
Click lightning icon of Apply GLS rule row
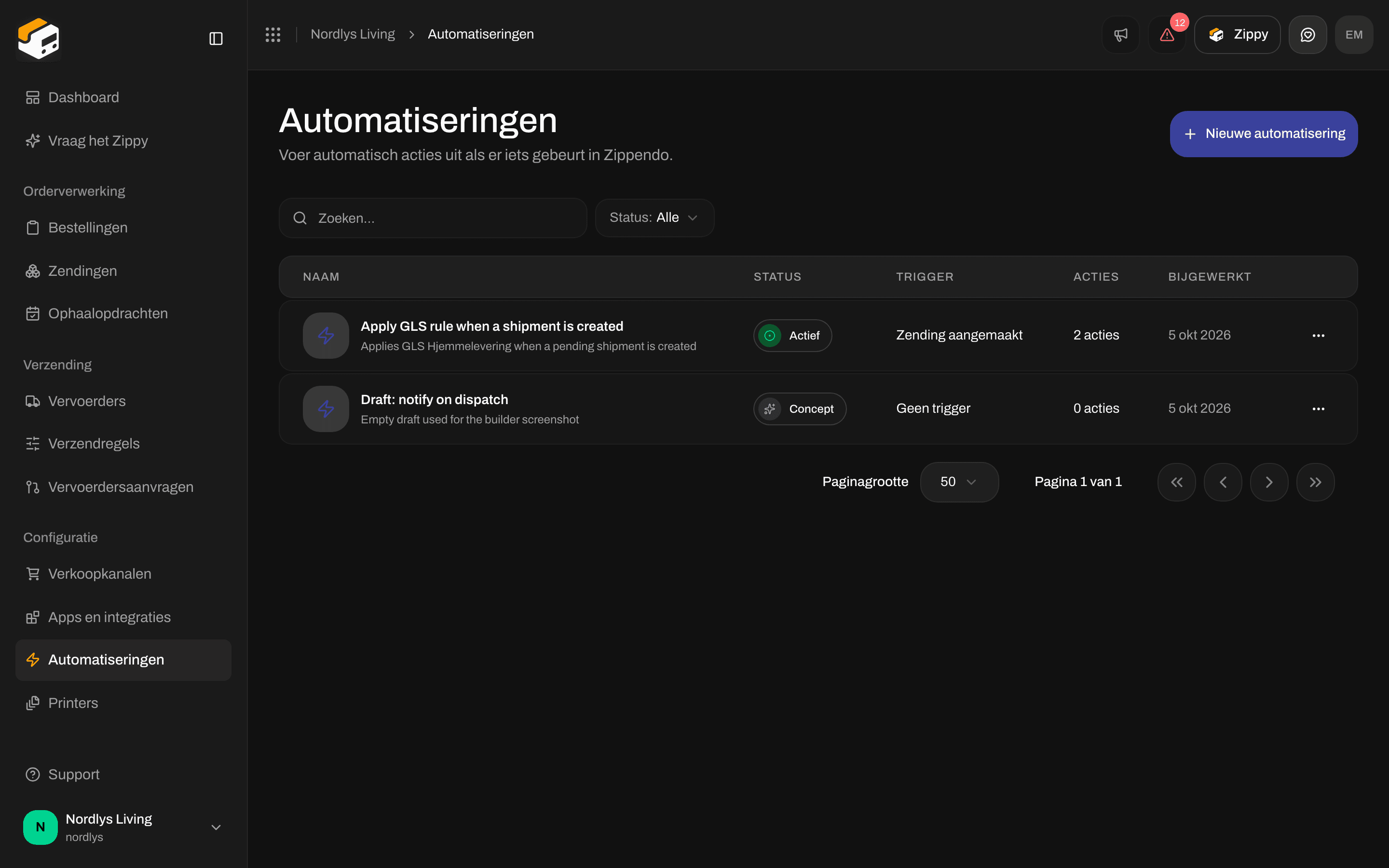326,335
